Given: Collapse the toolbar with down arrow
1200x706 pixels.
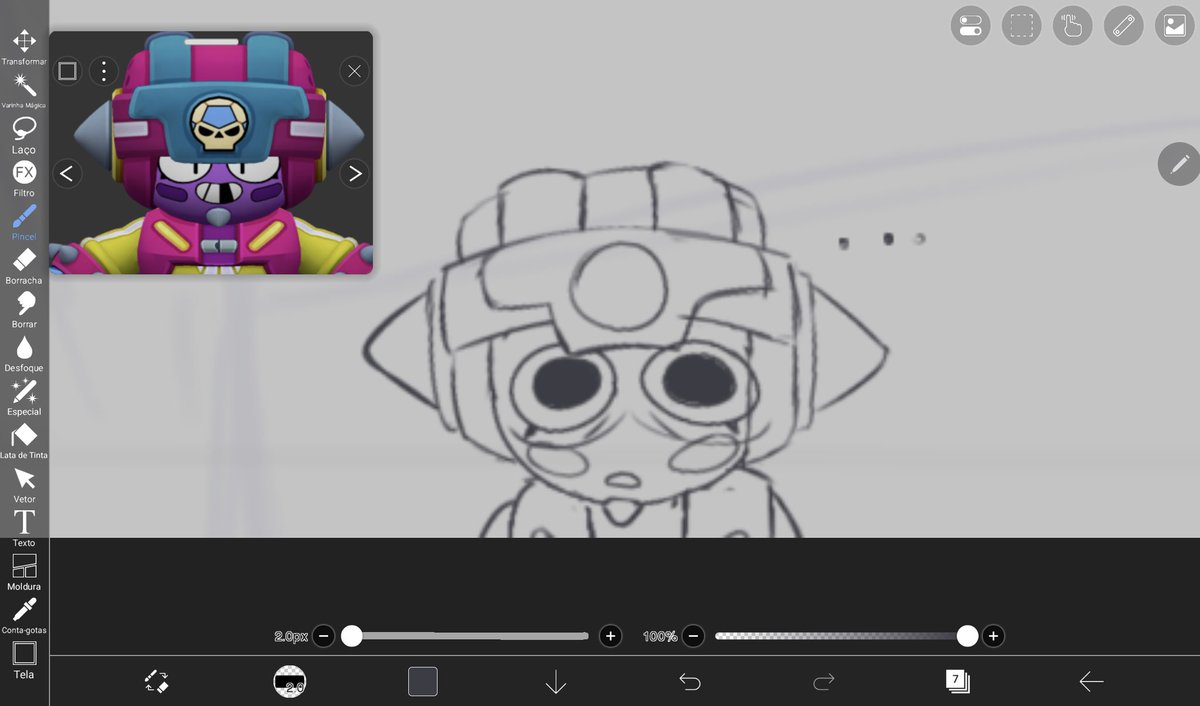Looking at the screenshot, I should 556,682.
